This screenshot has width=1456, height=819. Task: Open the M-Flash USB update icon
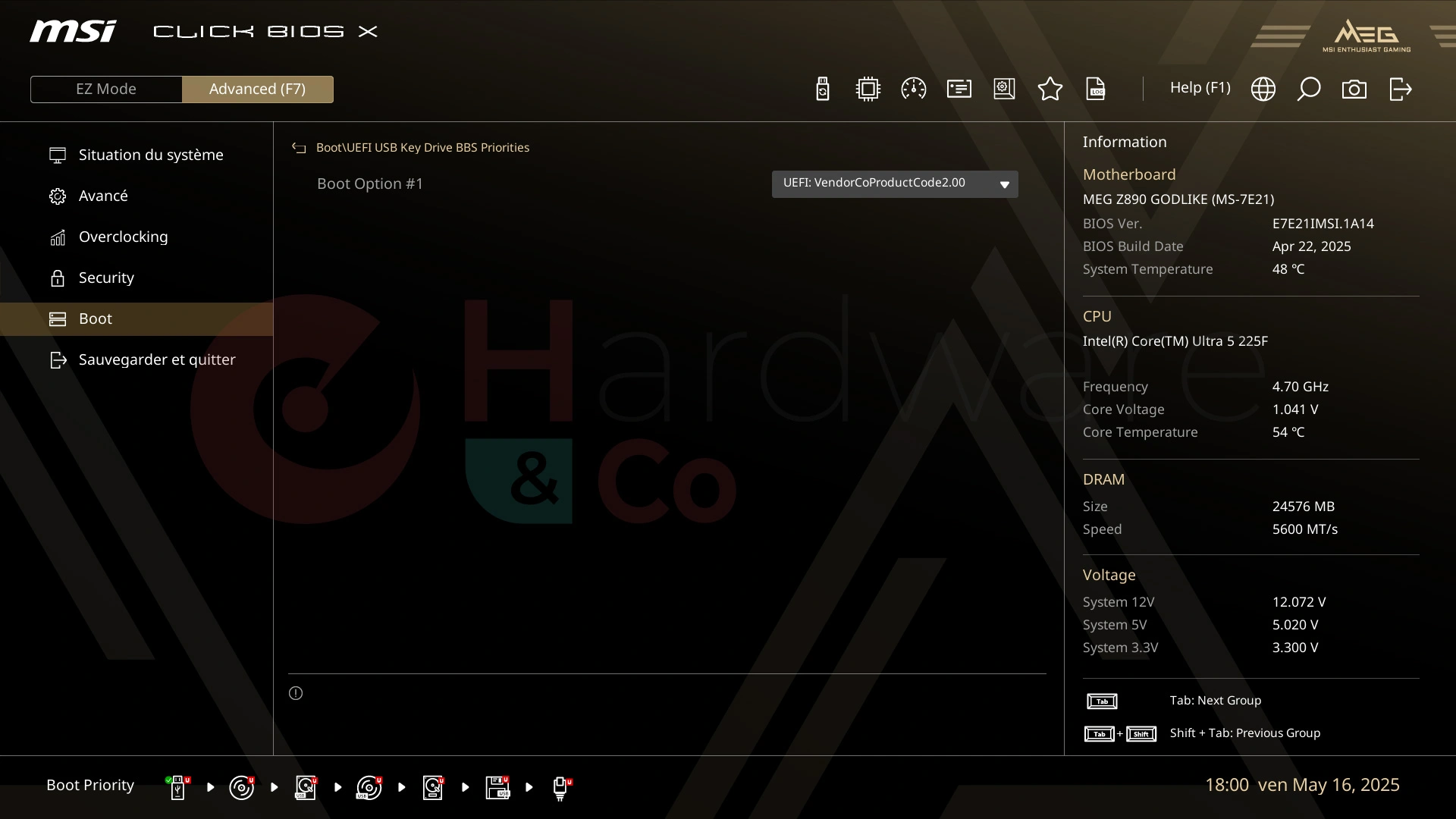click(x=823, y=89)
